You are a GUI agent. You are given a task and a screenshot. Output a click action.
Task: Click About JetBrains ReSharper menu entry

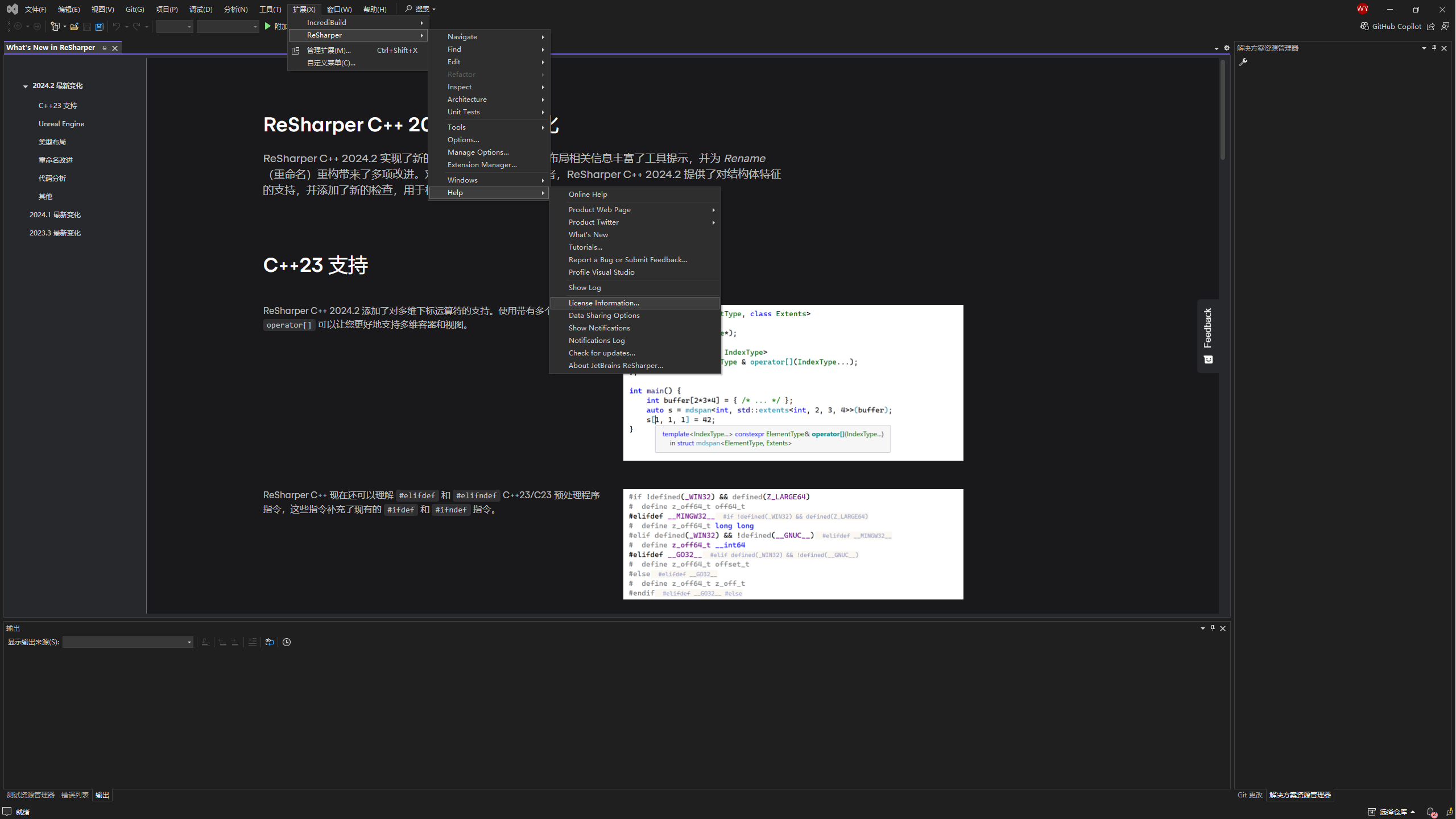(x=615, y=365)
